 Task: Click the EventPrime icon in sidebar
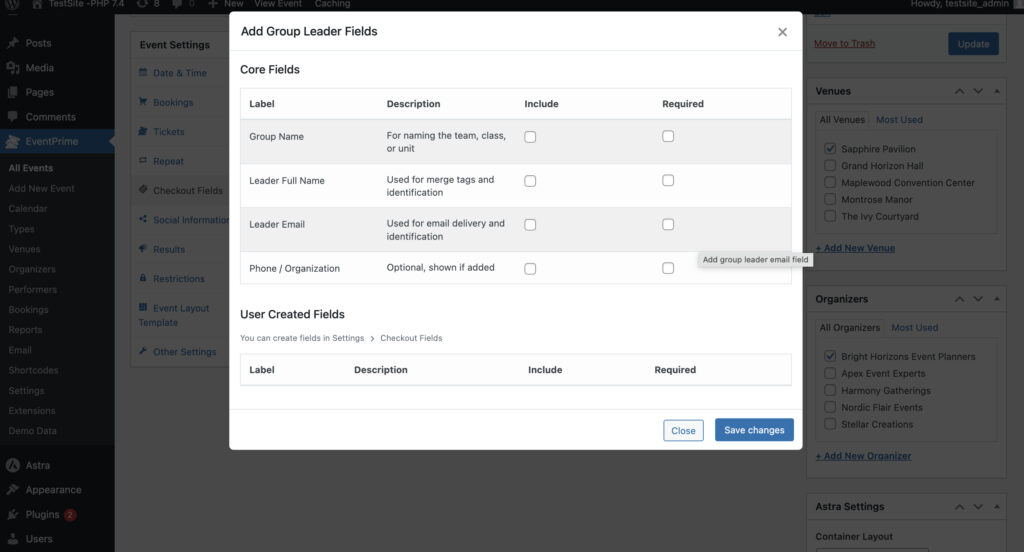(x=13, y=141)
